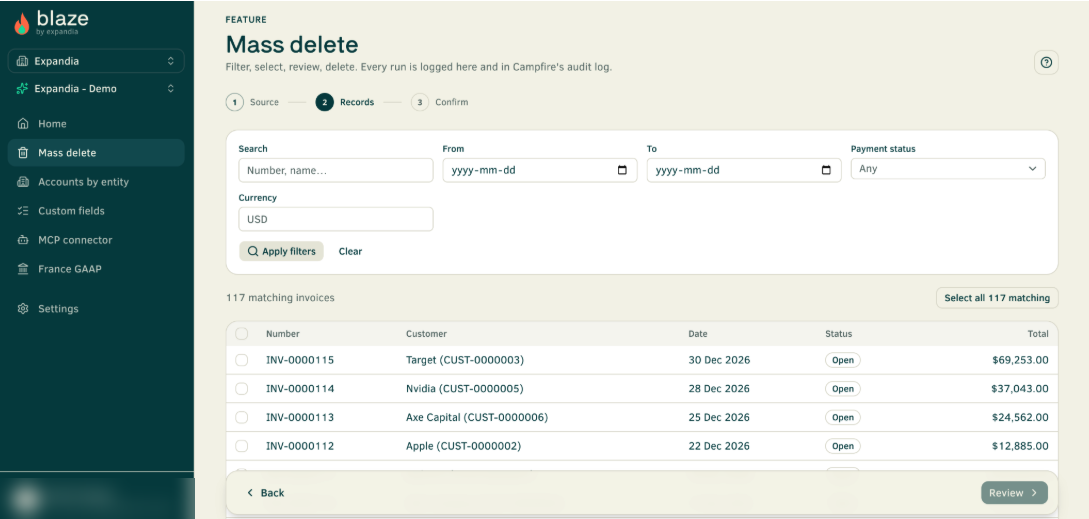1089x519 pixels.
Task: Click customer Apple (CUST-0000002)
Action: tap(463, 446)
